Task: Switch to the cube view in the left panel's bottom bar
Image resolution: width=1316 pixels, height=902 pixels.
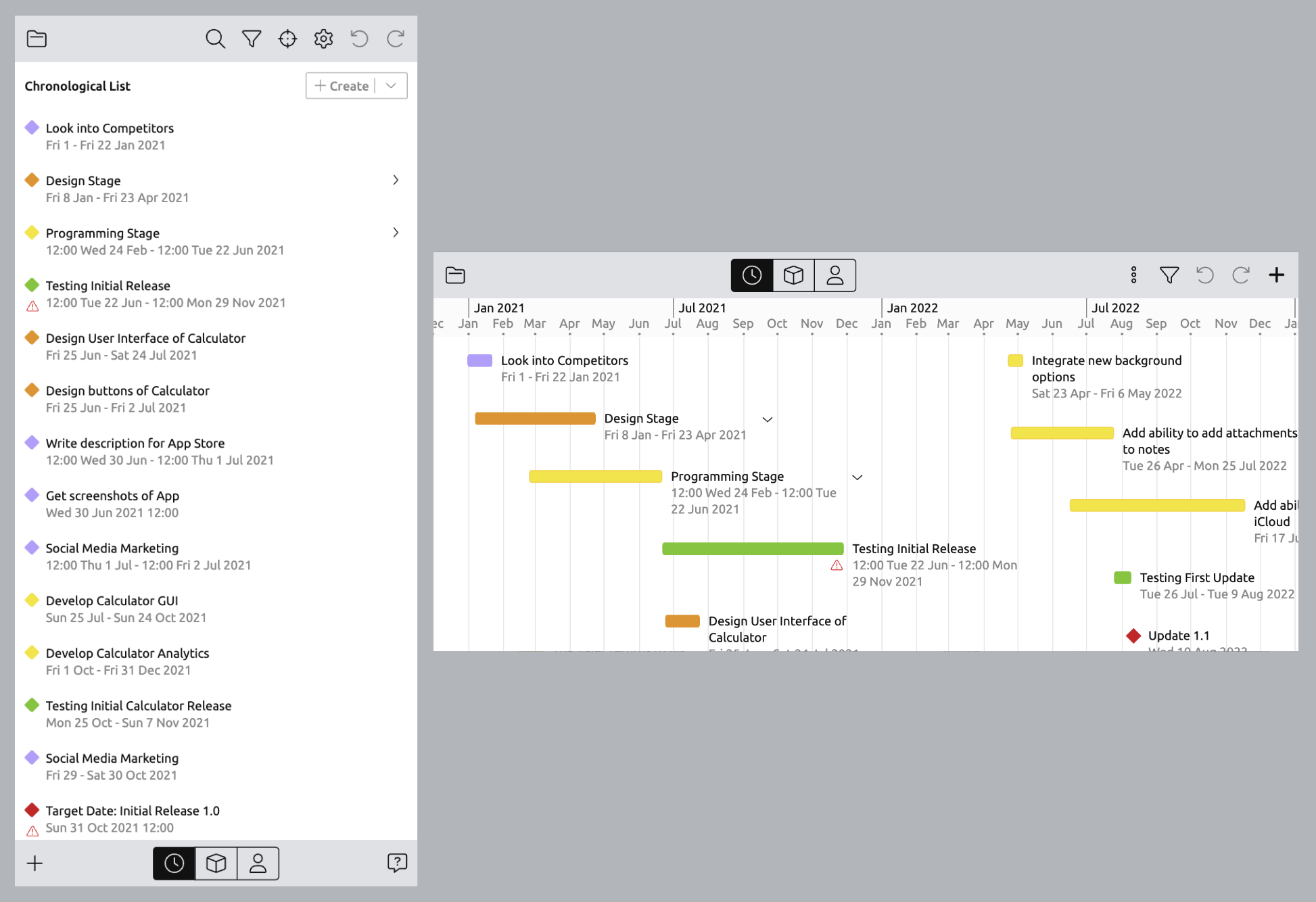Action: pos(216,863)
